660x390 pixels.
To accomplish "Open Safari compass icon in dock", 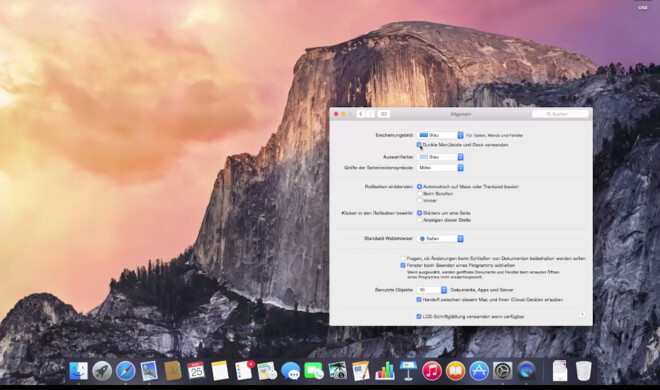I will coord(125,371).
